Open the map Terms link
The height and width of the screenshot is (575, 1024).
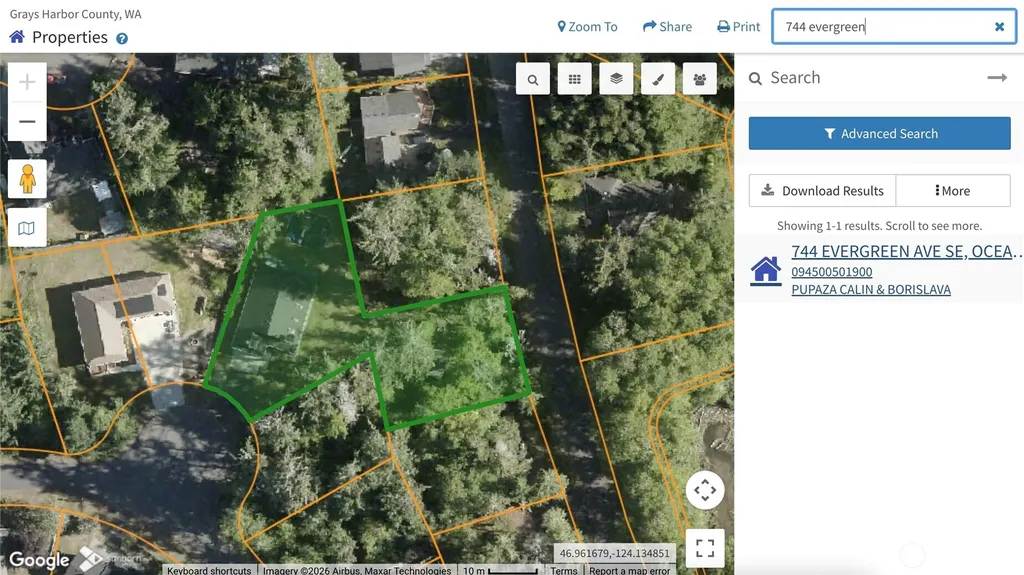point(564,570)
